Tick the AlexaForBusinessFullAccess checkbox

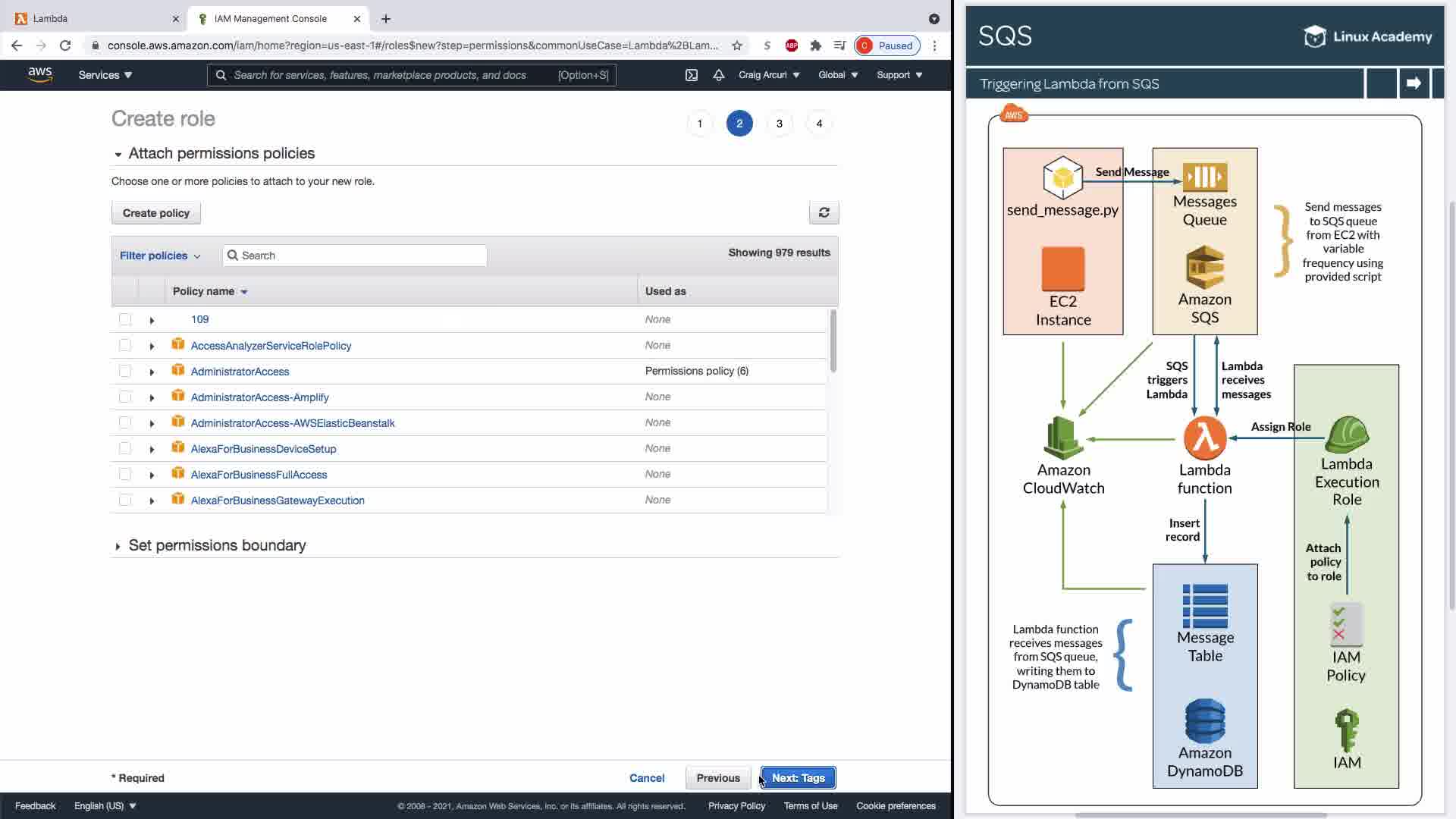[x=125, y=475]
